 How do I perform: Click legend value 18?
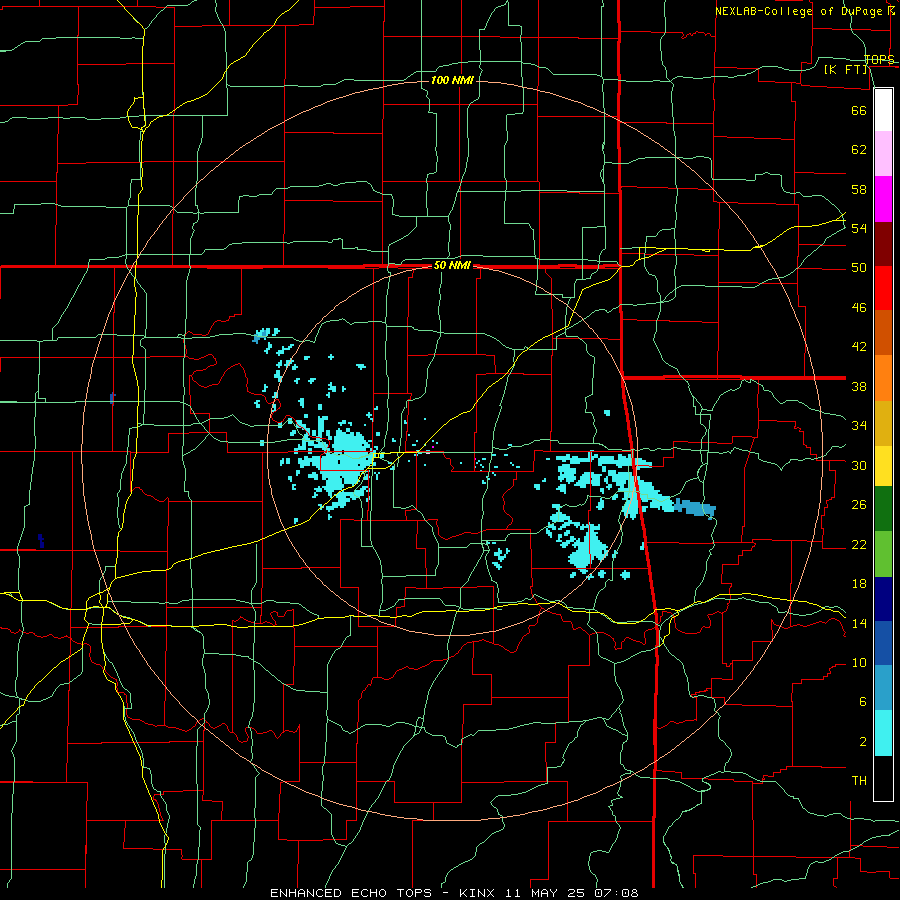tap(859, 584)
